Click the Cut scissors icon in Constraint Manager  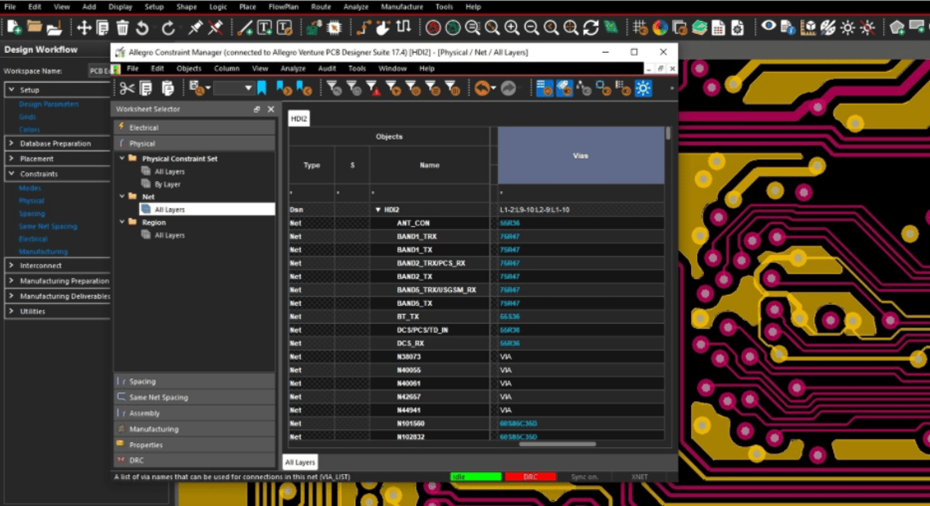pyautogui.click(x=127, y=89)
